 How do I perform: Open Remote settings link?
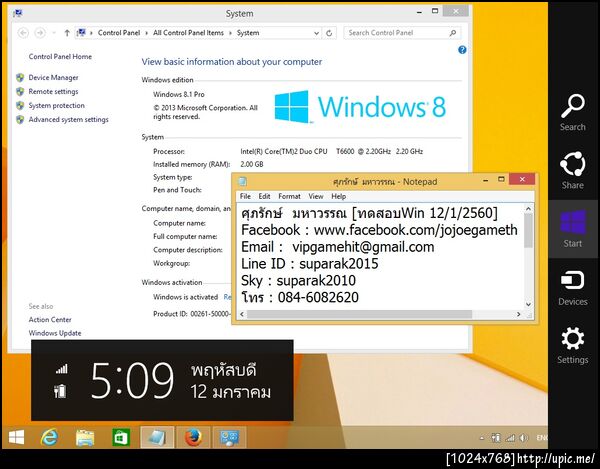tap(53, 91)
